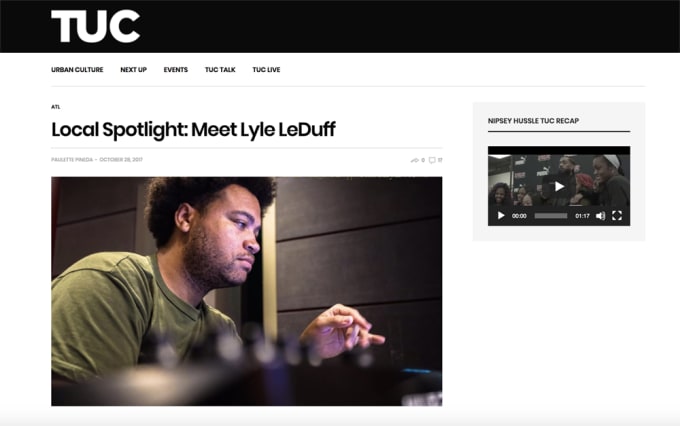
Task: Mute the video with speaker icon
Action: coord(600,216)
